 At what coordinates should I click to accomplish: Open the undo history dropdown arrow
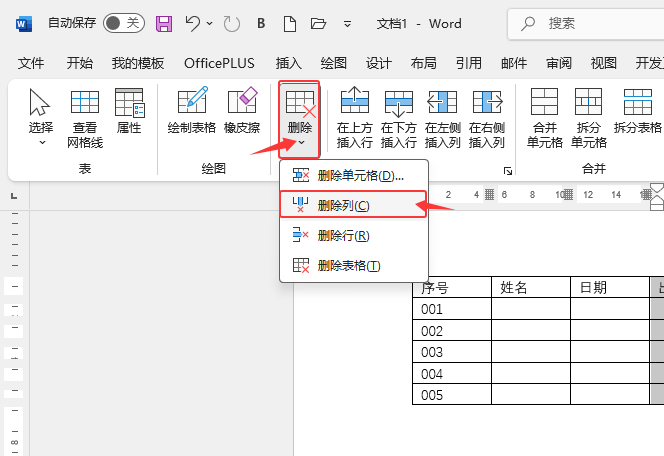click(x=210, y=24)
